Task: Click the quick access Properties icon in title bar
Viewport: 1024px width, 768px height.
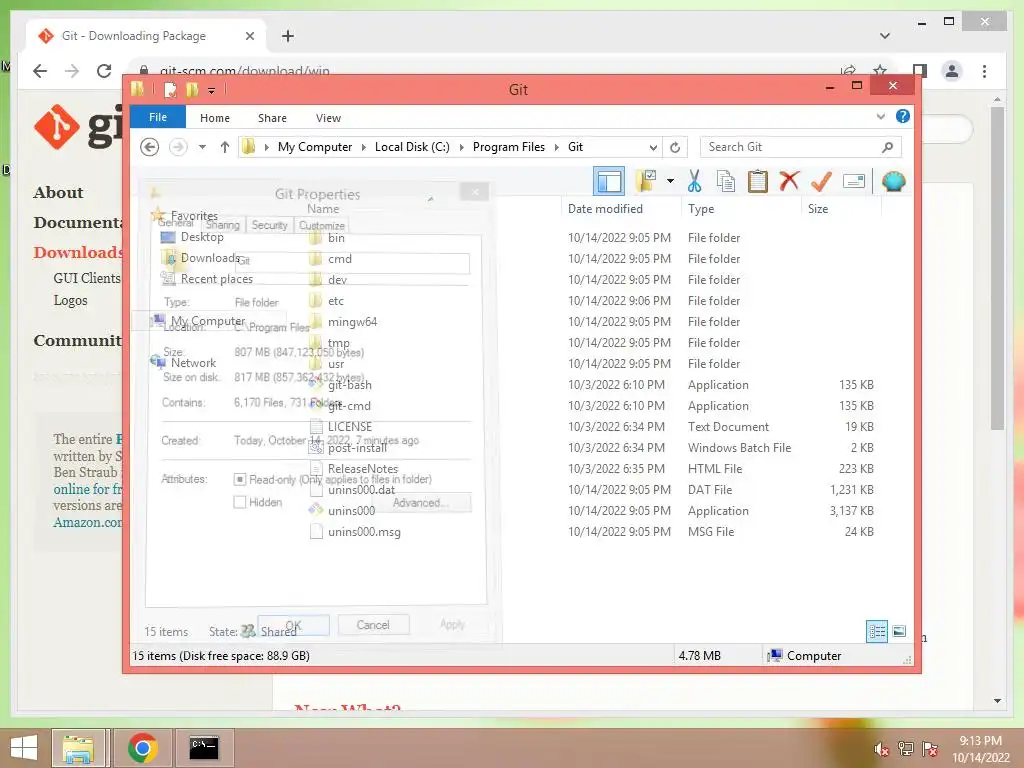Action: point(170,89)
